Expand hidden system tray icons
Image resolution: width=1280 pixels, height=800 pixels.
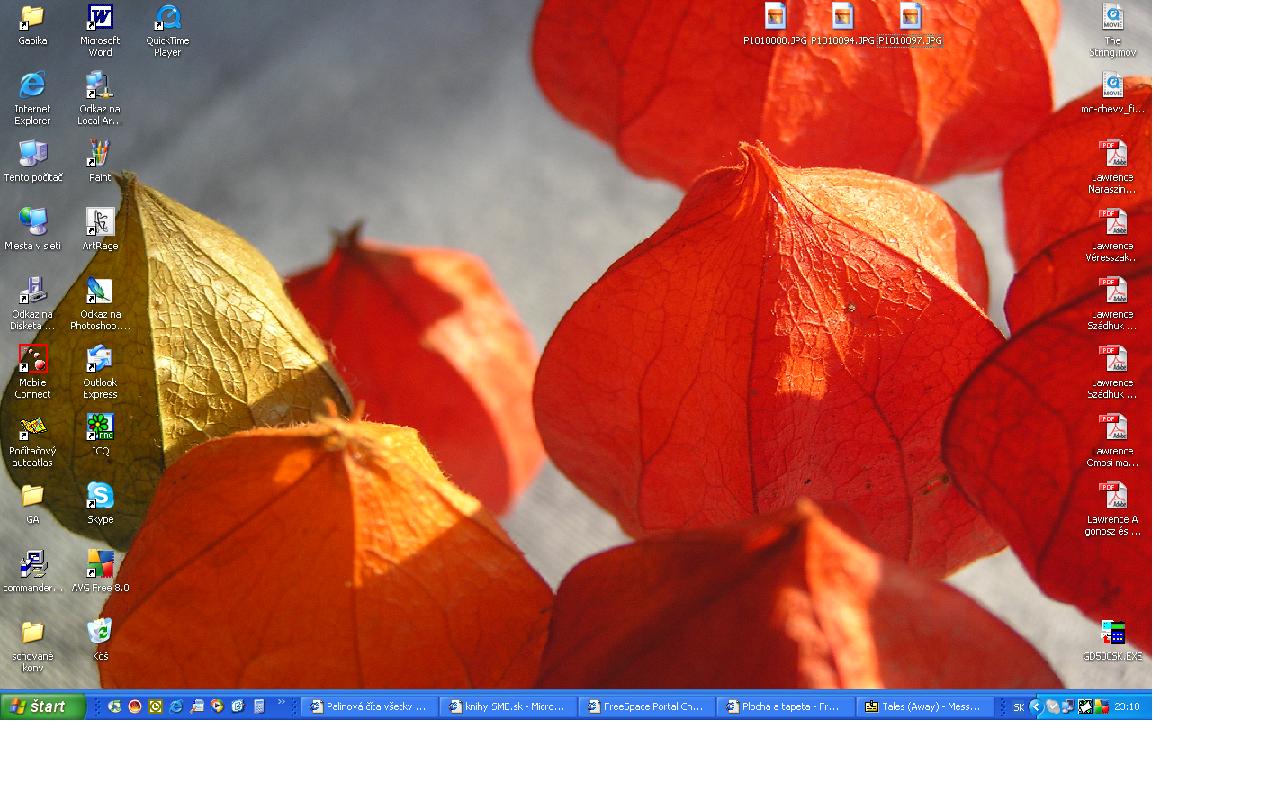click(1036, 707)
